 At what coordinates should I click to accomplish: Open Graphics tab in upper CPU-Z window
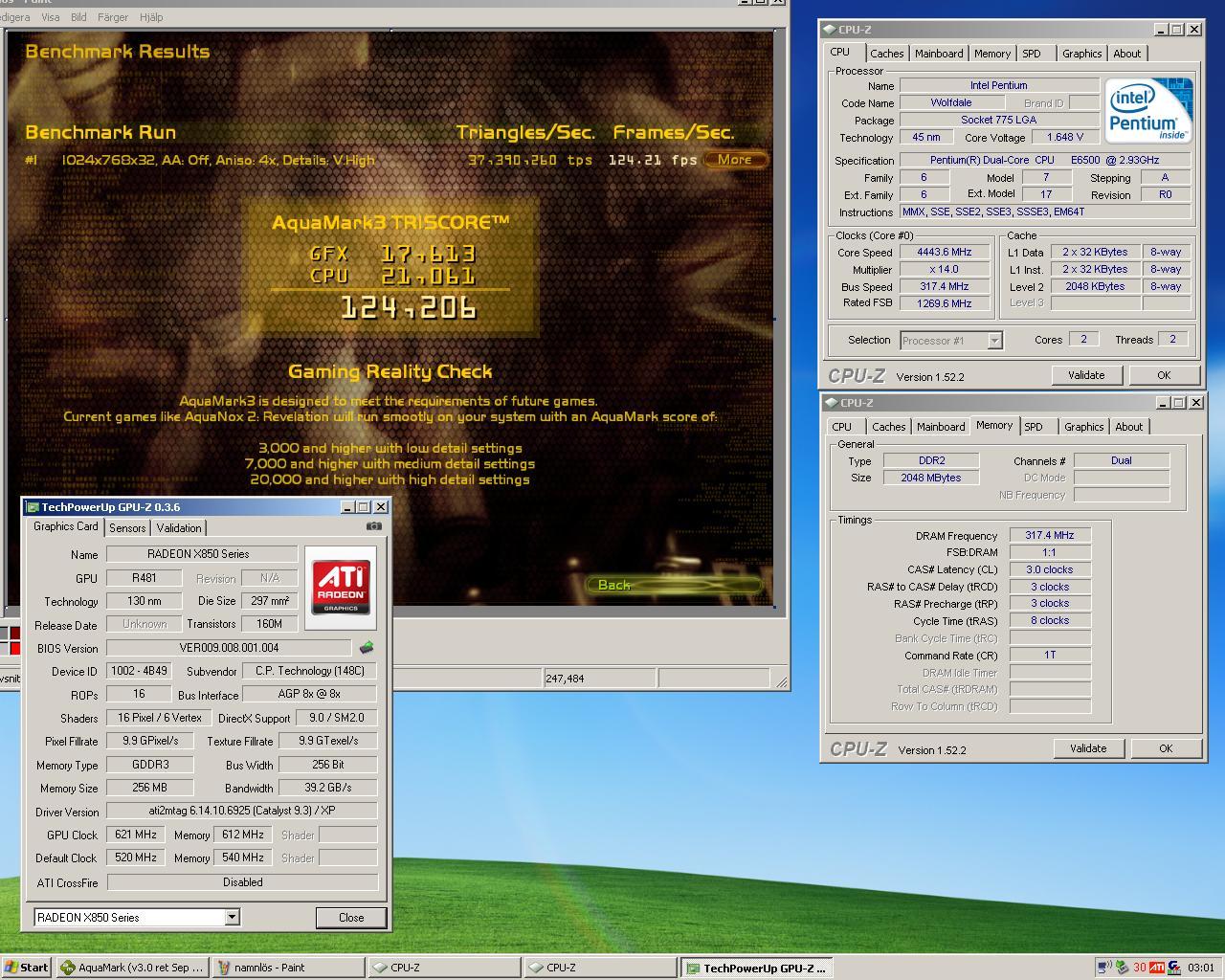pos(1082,54)
